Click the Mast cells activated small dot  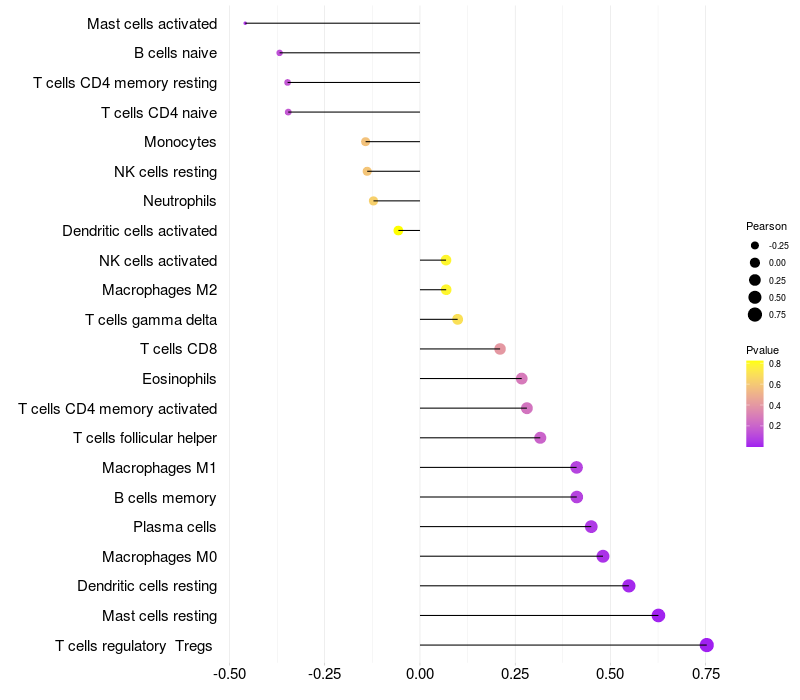(245, 23)
